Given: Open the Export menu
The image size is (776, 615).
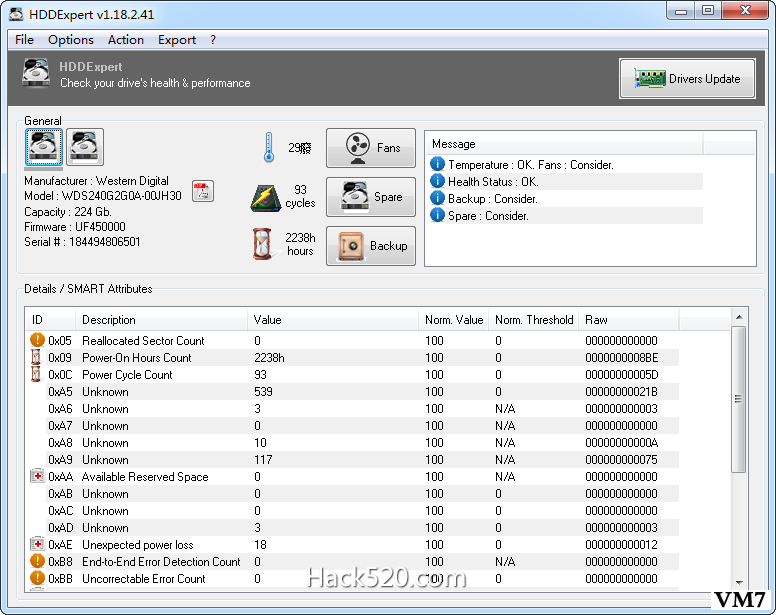Looking at the screenshot, I should coord(177,40).
